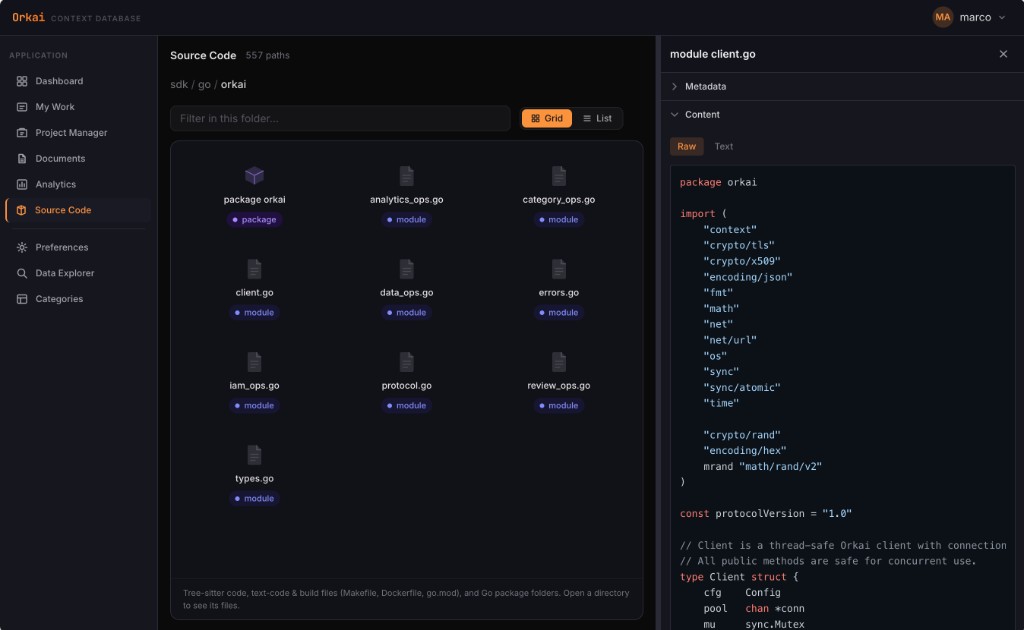Click the type Client struct code line
Screen dimensions: 1024x630
click(739, 577)
